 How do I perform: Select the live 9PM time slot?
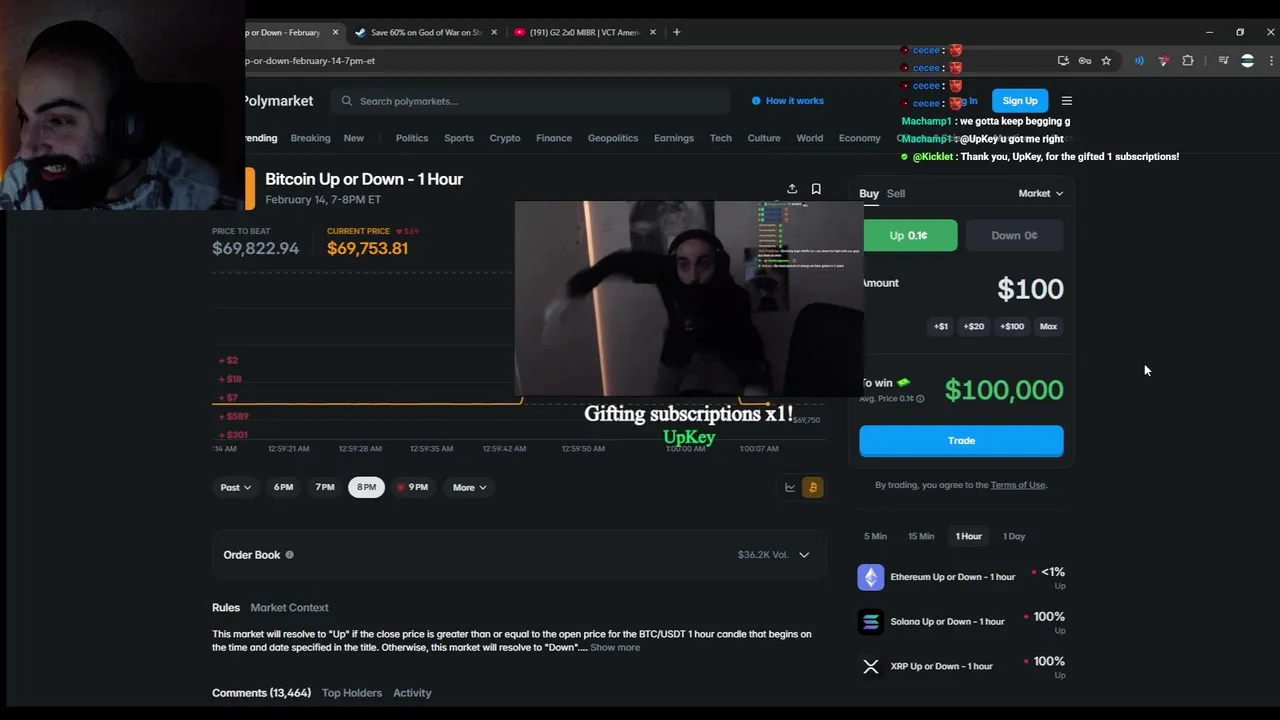(412, 487)
